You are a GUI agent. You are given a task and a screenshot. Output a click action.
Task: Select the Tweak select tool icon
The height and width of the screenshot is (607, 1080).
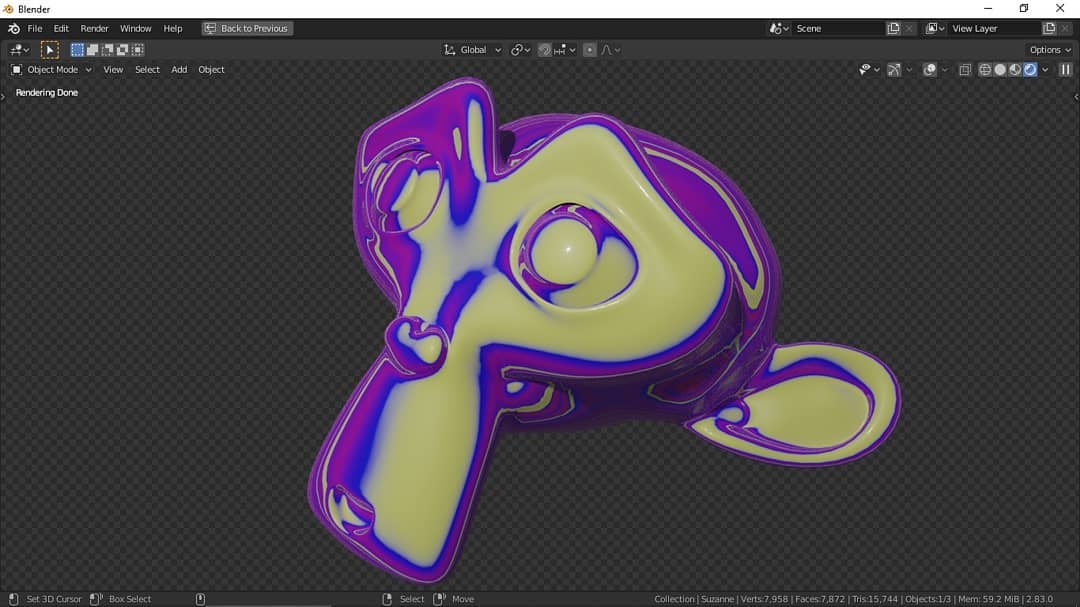click(50, 50)
